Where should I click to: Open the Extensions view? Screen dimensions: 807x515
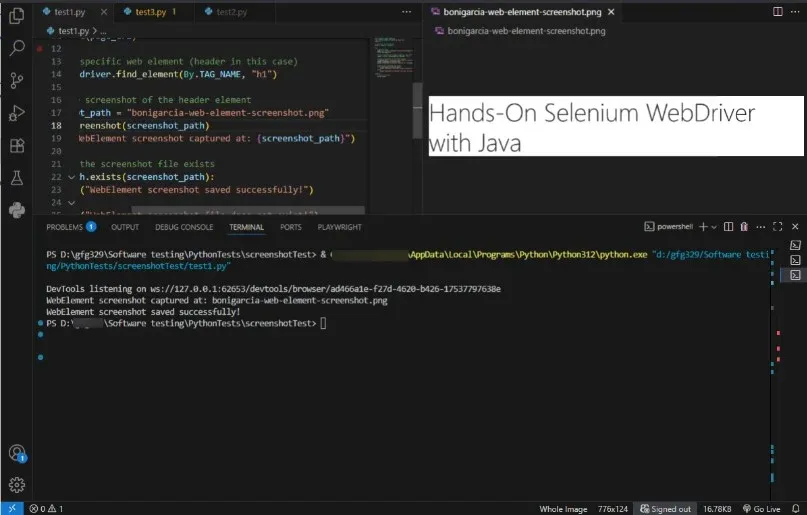16,145
